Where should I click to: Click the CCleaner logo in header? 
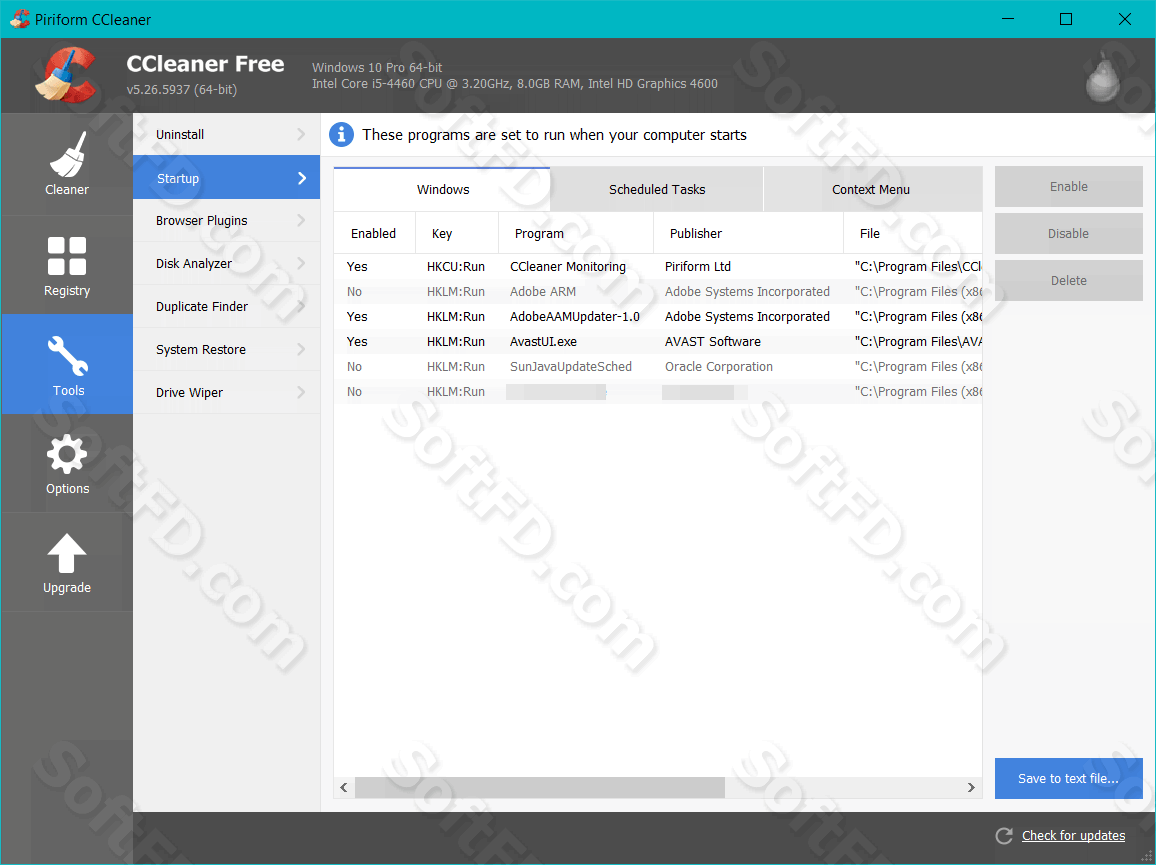click(65, 74)
